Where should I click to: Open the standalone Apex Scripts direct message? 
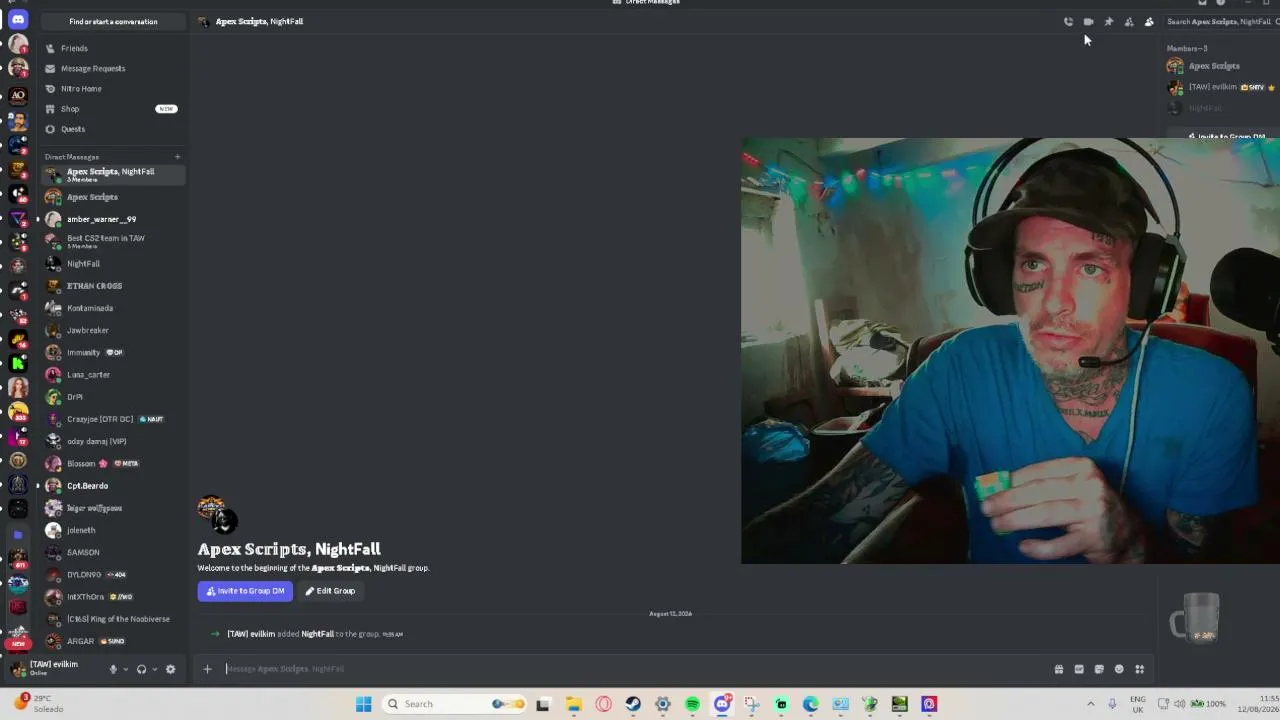point(113,197)
